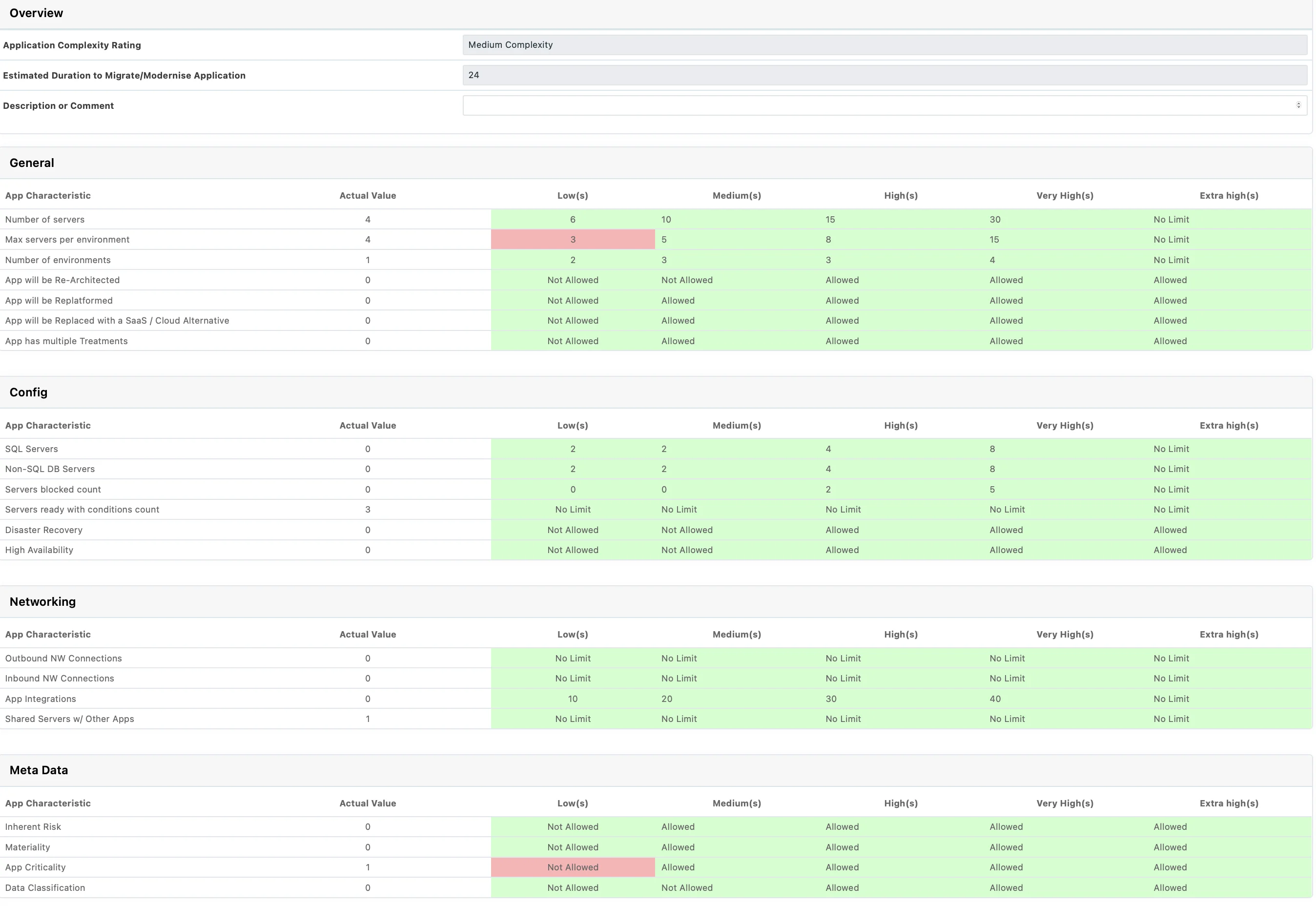Click the Medium value 20 for App Integrations
This screenshot has height=906, width=1316.
[667, 699]
